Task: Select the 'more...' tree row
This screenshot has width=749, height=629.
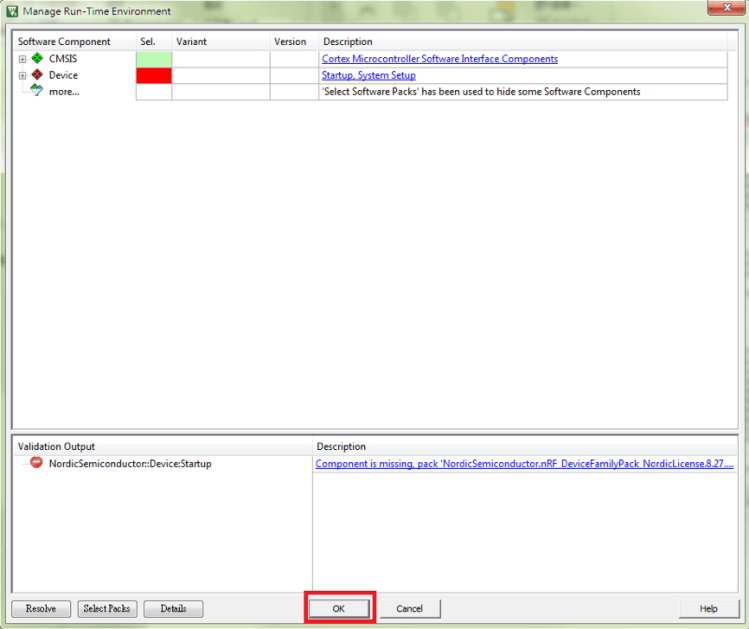Action: pos(64,92)
